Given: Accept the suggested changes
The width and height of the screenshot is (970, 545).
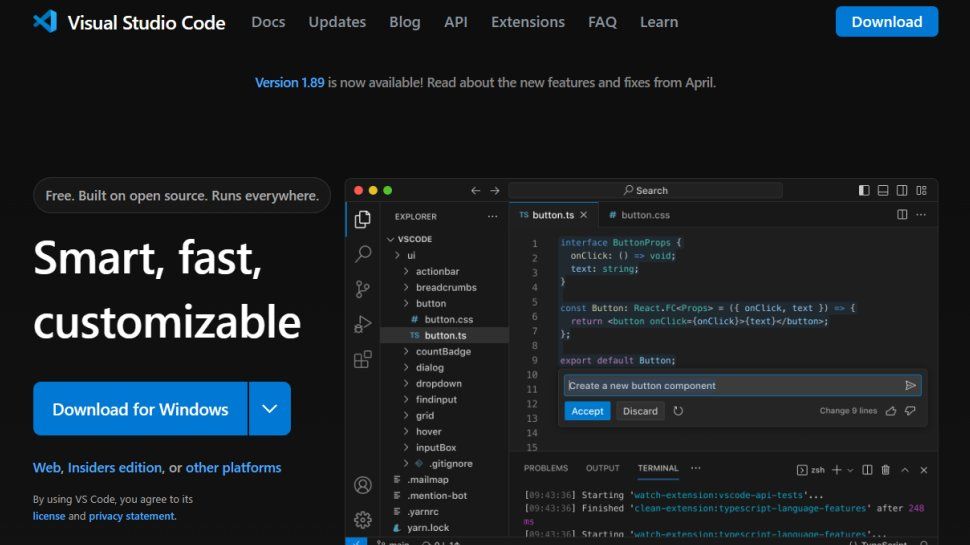Looking at the screenshot, I should (587, 411).
